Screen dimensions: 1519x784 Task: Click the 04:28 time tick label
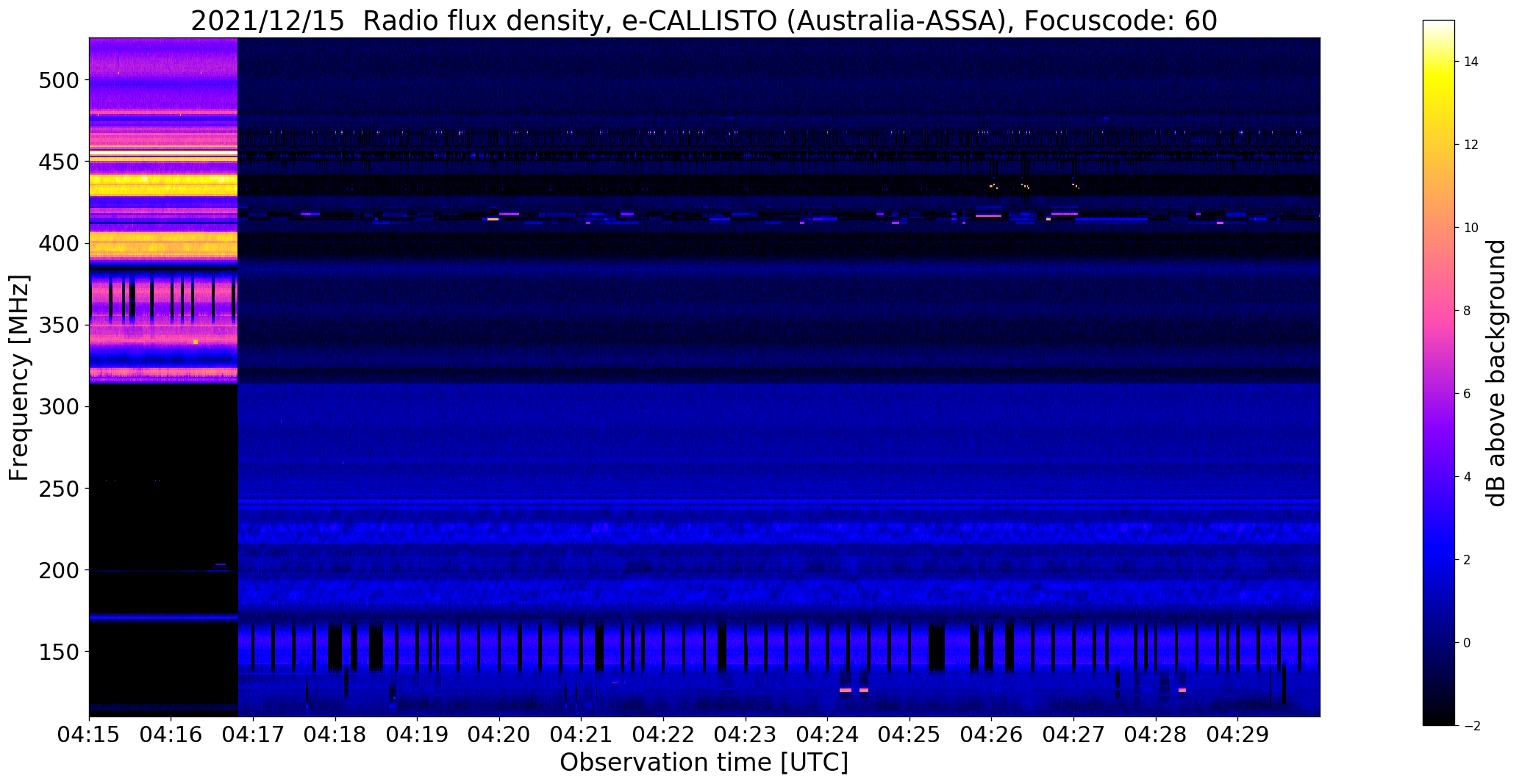(1156, 734)
